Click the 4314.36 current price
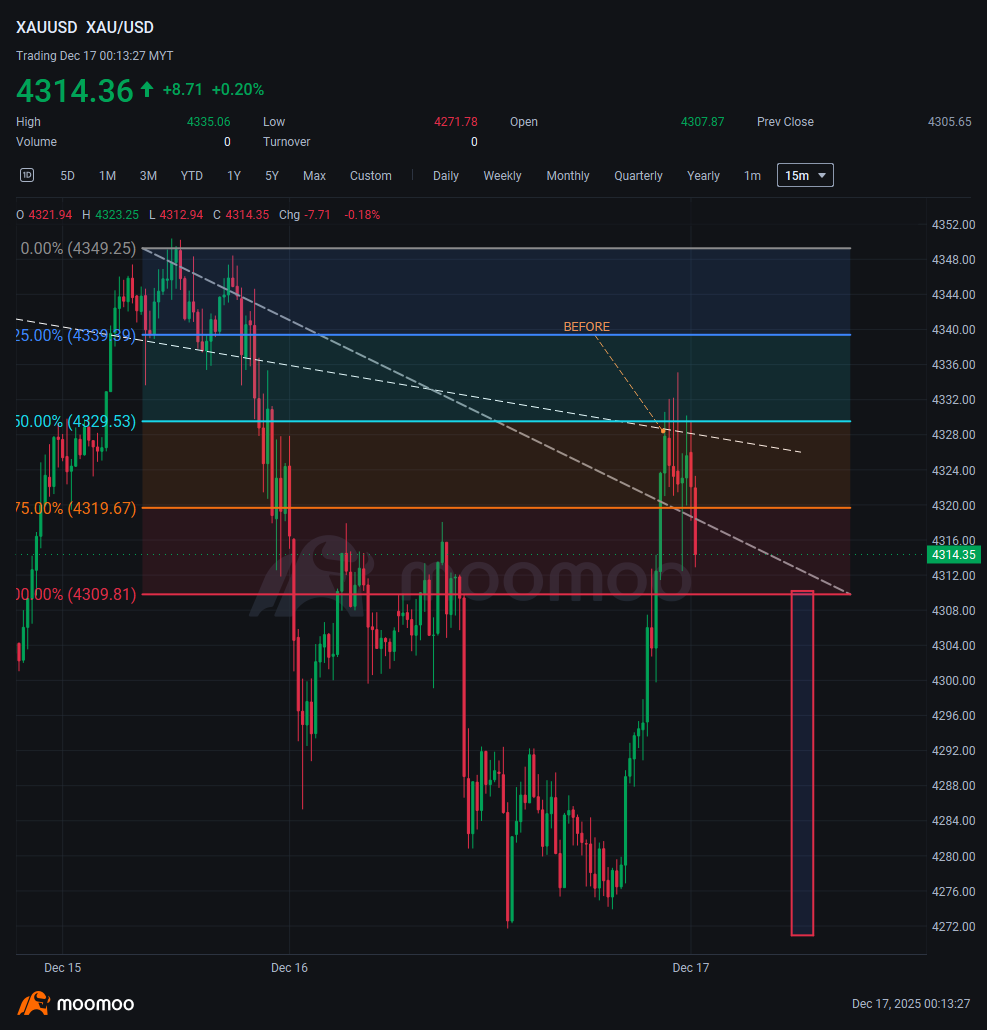 coord(75,91)
